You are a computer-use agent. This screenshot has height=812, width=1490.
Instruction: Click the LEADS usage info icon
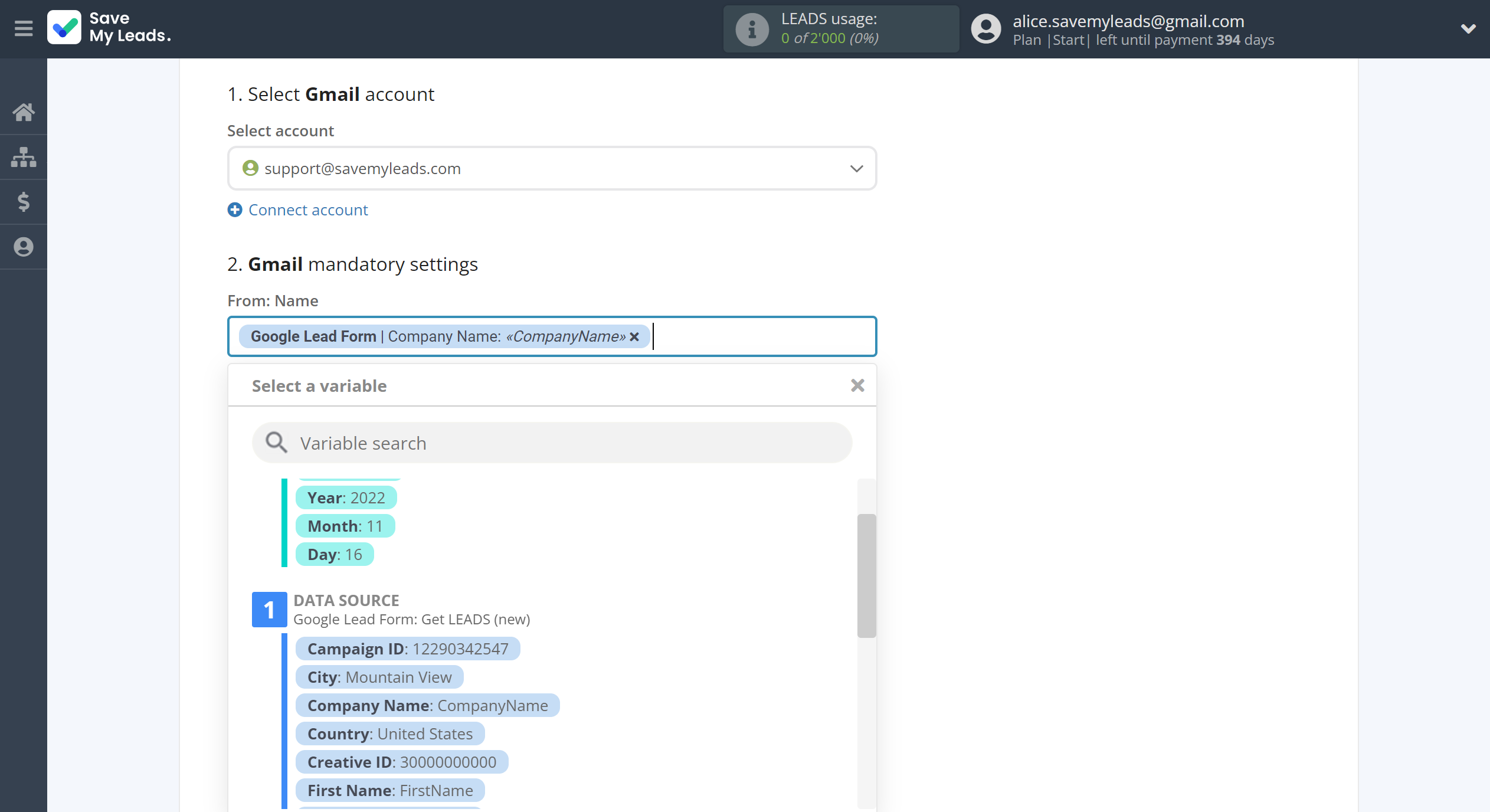pyautogui.click(x=752, y=29)
